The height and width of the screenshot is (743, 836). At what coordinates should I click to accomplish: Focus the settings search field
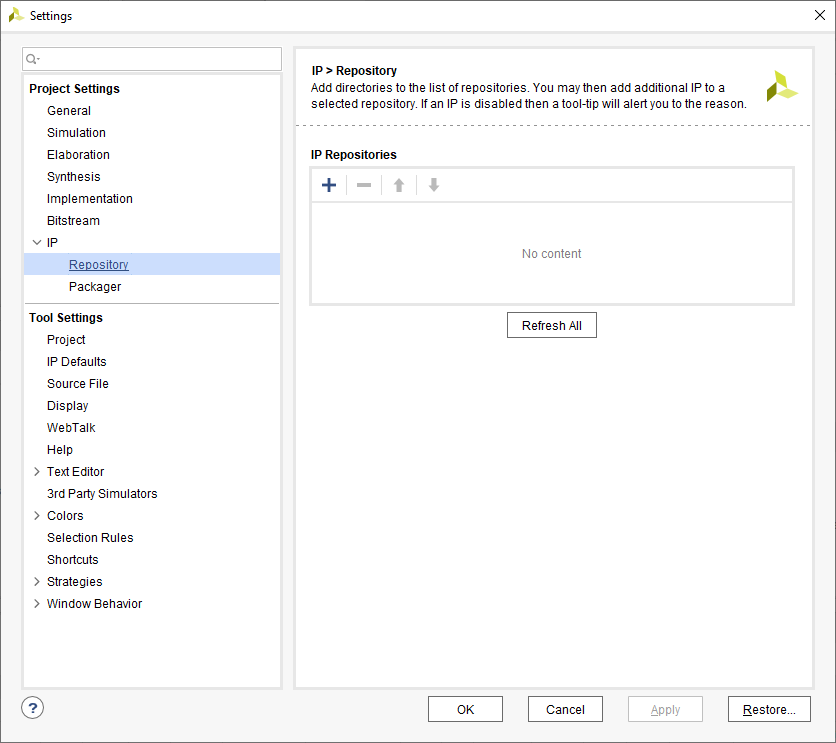(x=152, y=59)
